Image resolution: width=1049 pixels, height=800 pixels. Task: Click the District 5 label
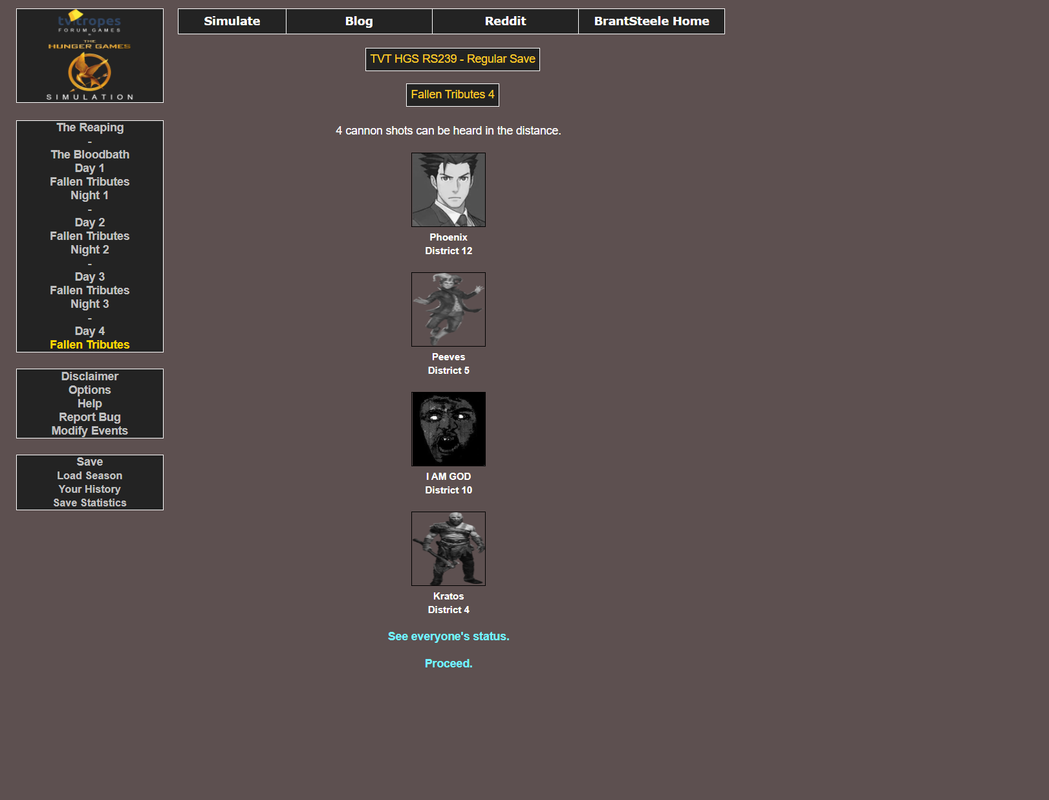point(448,371)
